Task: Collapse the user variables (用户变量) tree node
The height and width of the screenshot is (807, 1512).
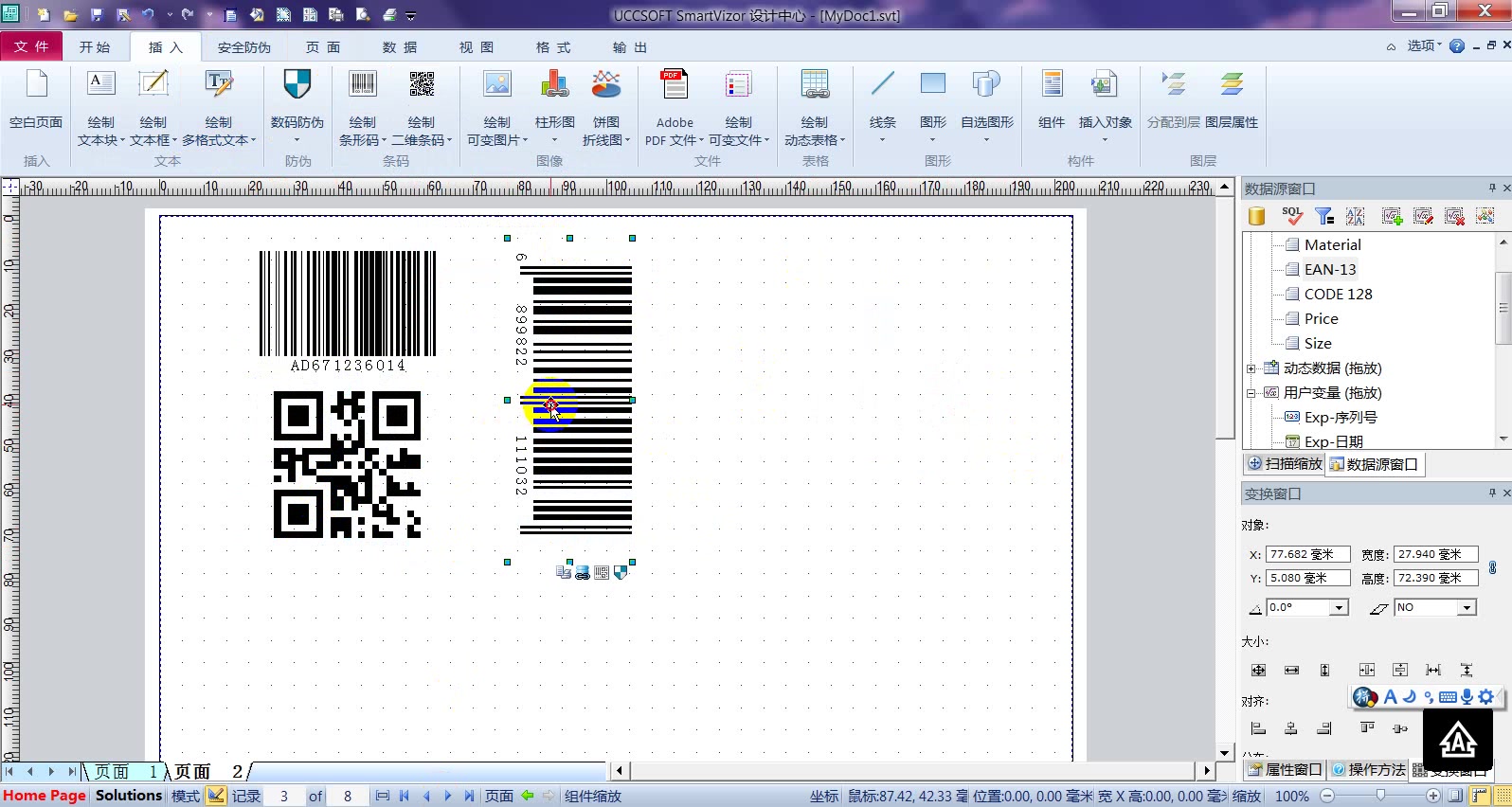Action: tap(1251, 393)
